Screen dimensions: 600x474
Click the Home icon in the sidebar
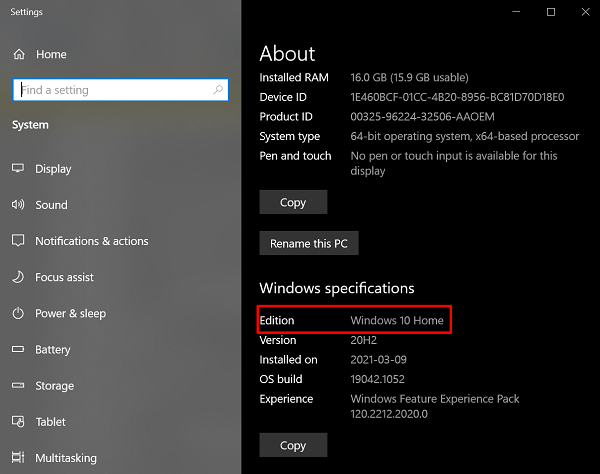coord(18,54)
